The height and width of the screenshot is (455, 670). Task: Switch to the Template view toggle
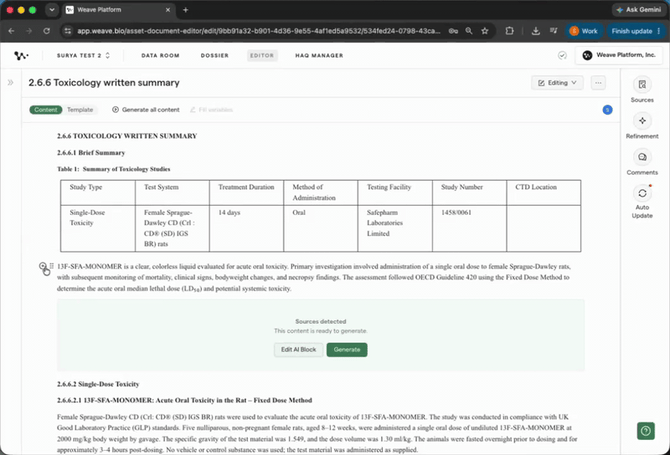click(x=80, y=110)
